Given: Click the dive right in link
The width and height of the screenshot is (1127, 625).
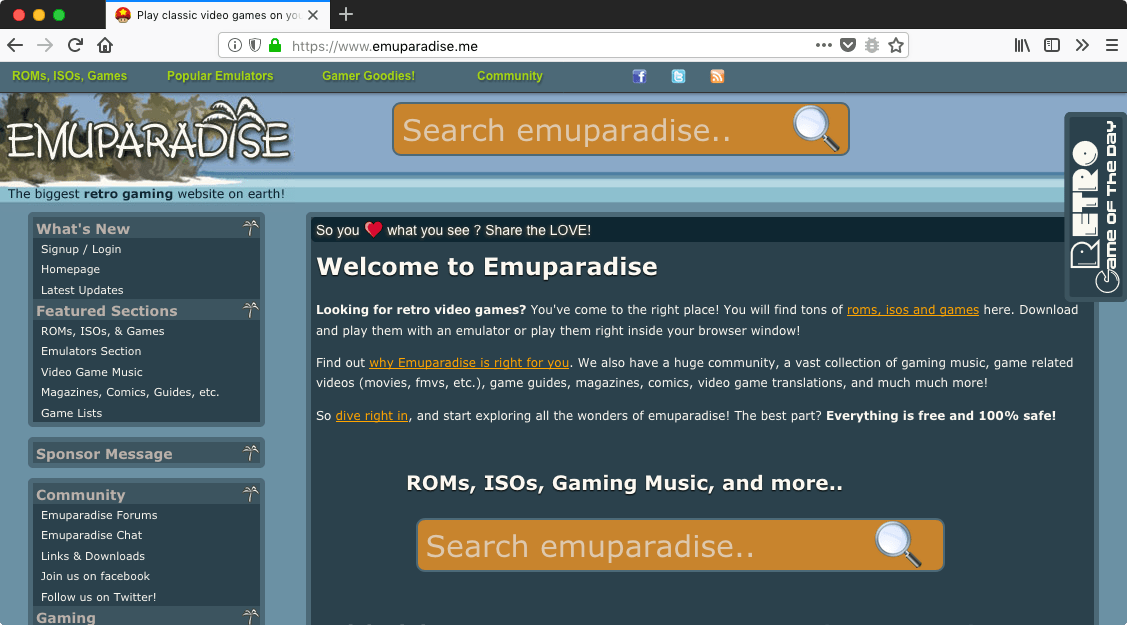Looking at the screenshot, I should pyautogui.click(x=372, y=415).
